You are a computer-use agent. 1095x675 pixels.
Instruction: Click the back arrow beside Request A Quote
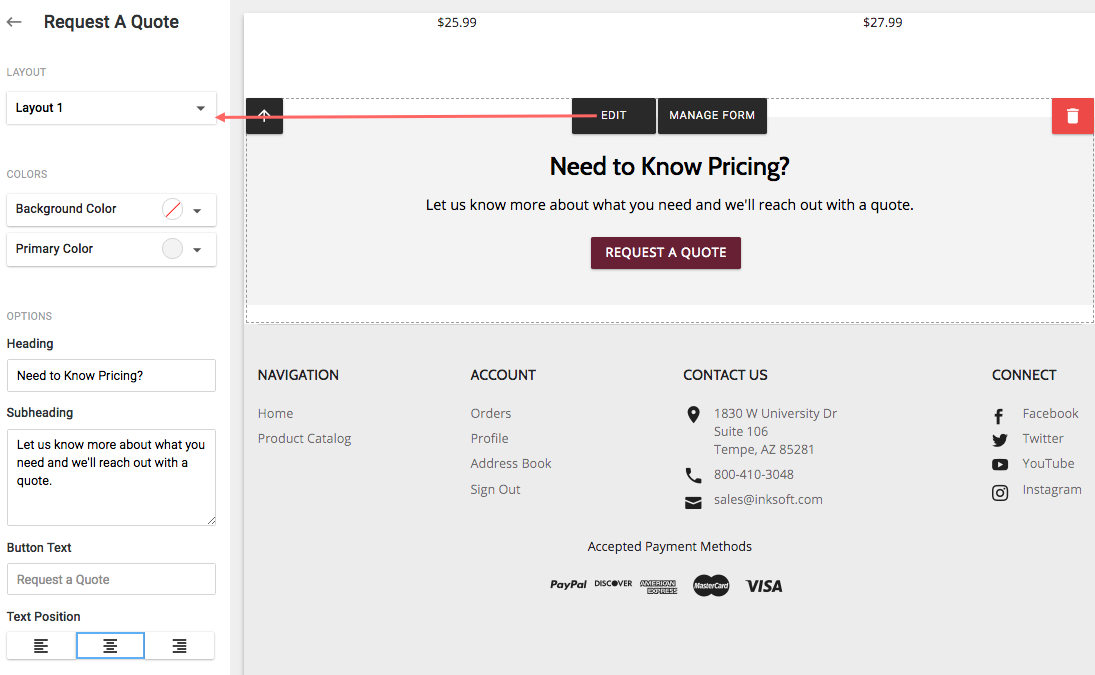click(14, 22)
